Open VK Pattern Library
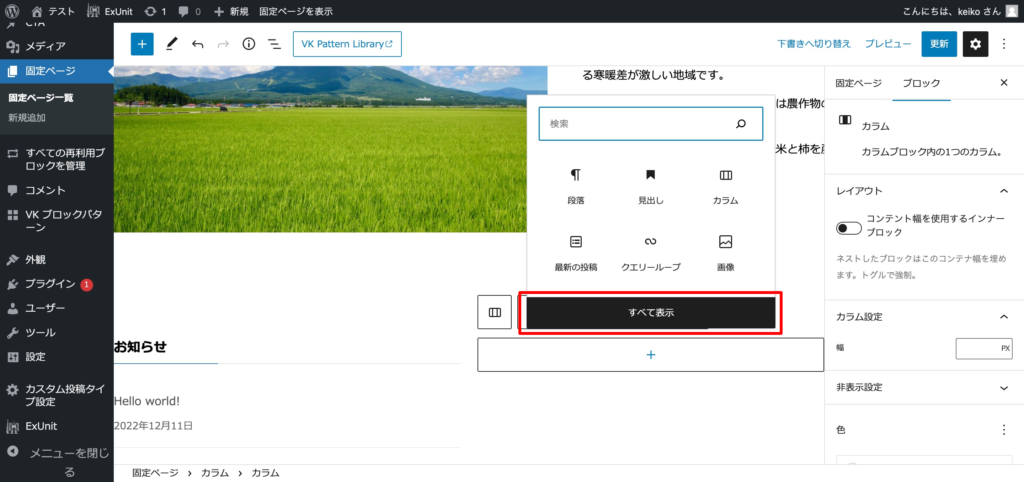Viewport: 1024px width, 482px height. pos(347,44)
